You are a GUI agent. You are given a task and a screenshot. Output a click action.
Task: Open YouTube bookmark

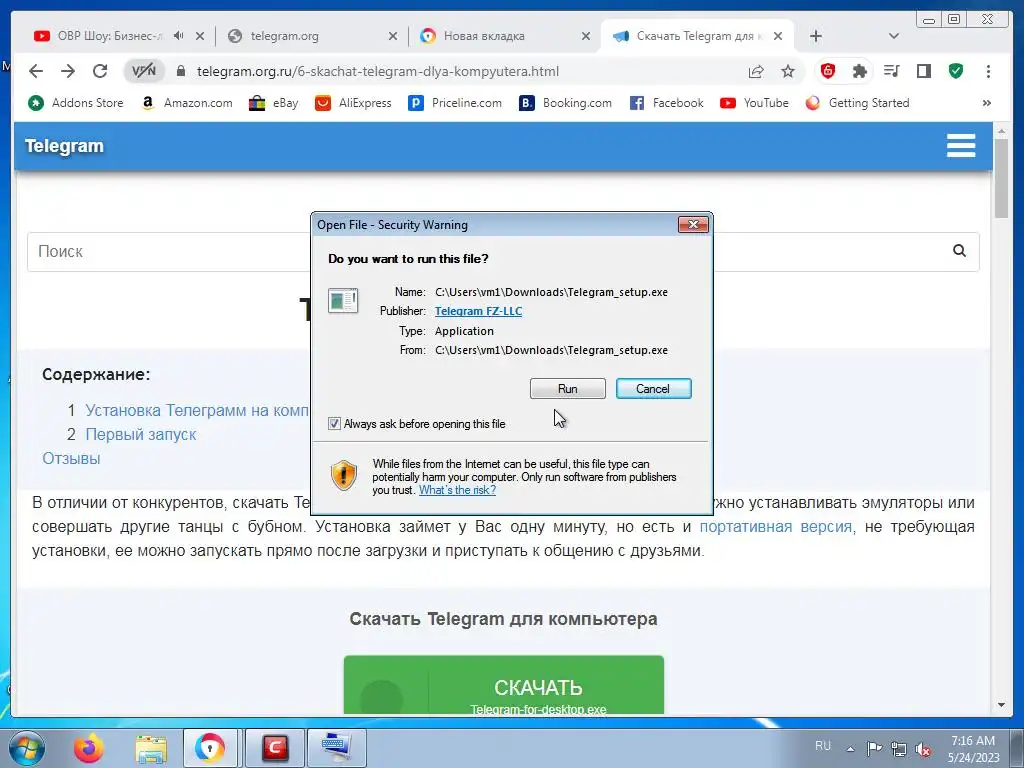(x=754, y=103)
